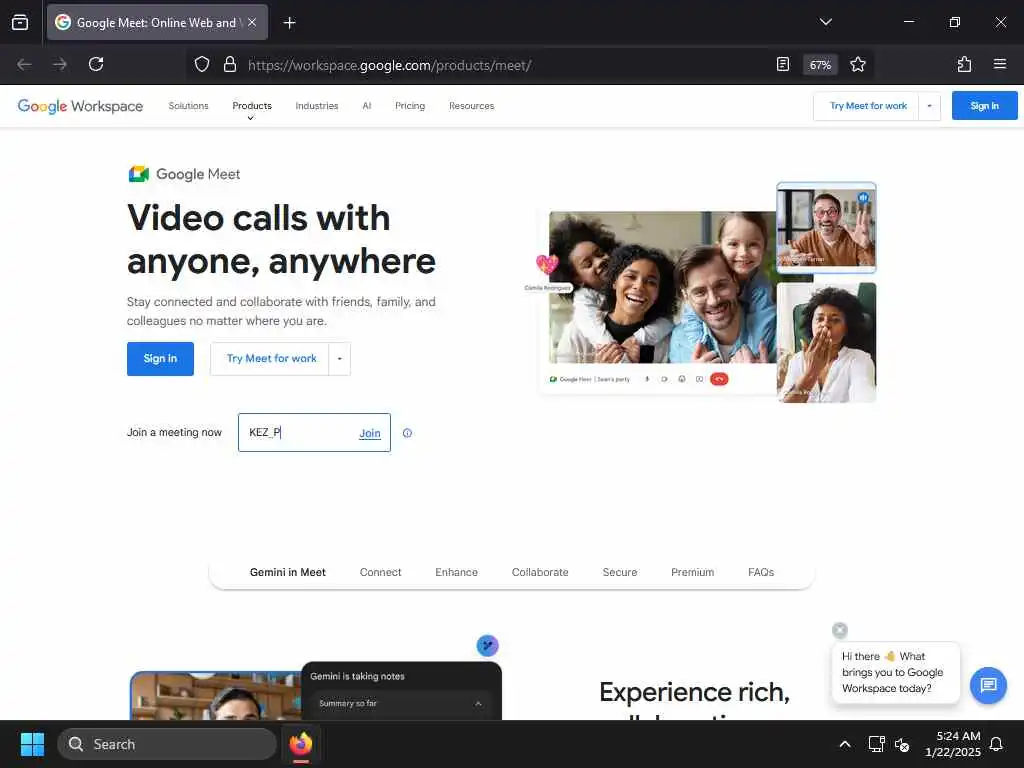Go back to previous page
This screenshot has width=1024, height=768.
(x=24, y=64)
